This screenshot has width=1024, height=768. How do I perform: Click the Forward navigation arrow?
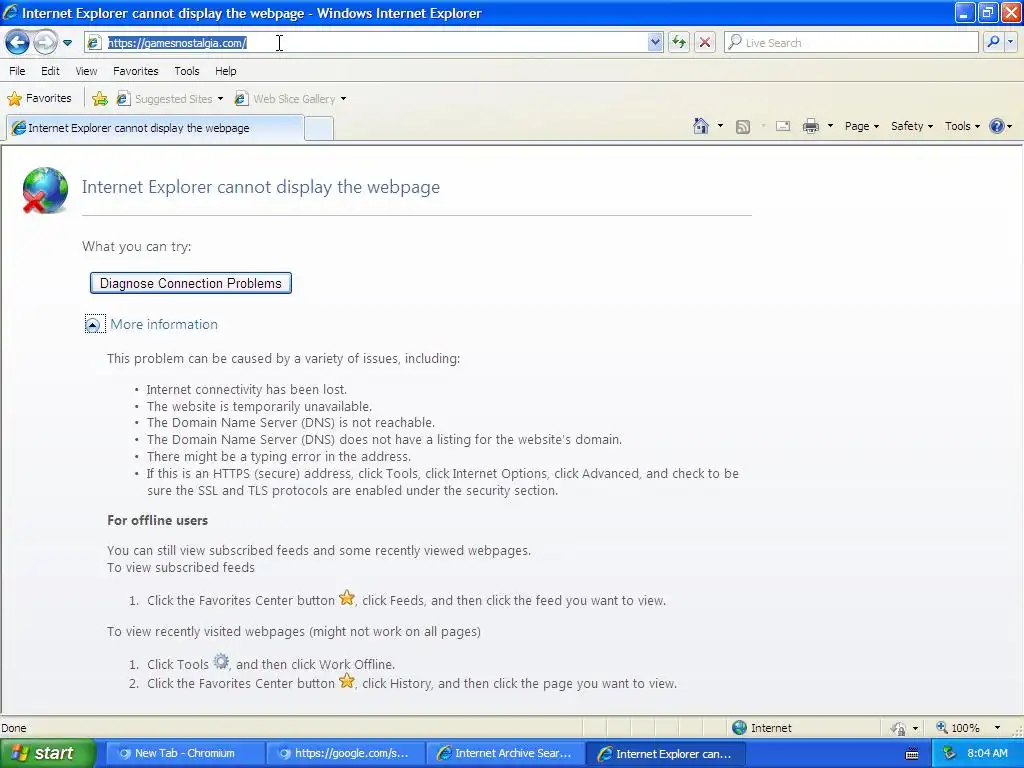pos(45,42)
